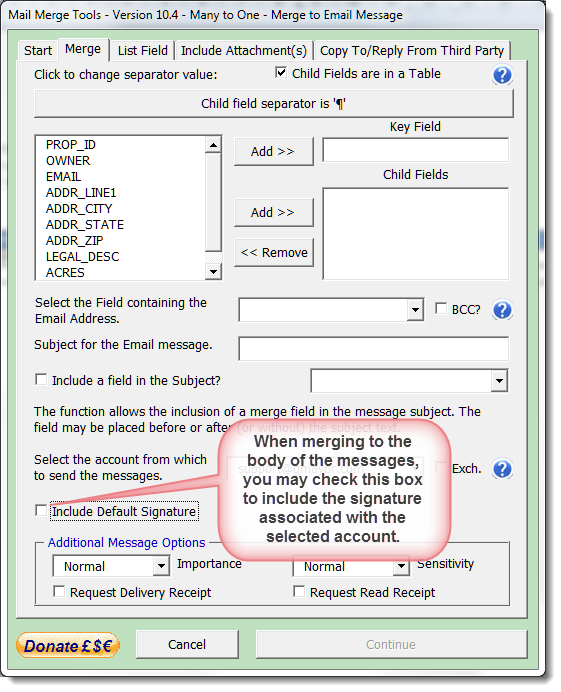Screen dimensions: 561x692
Task: Switch to the List Field tab
Action: pos(143,51)
